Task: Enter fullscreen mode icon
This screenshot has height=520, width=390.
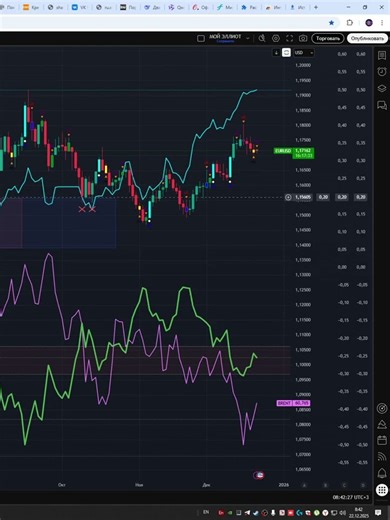Action: tap(289, 38)
